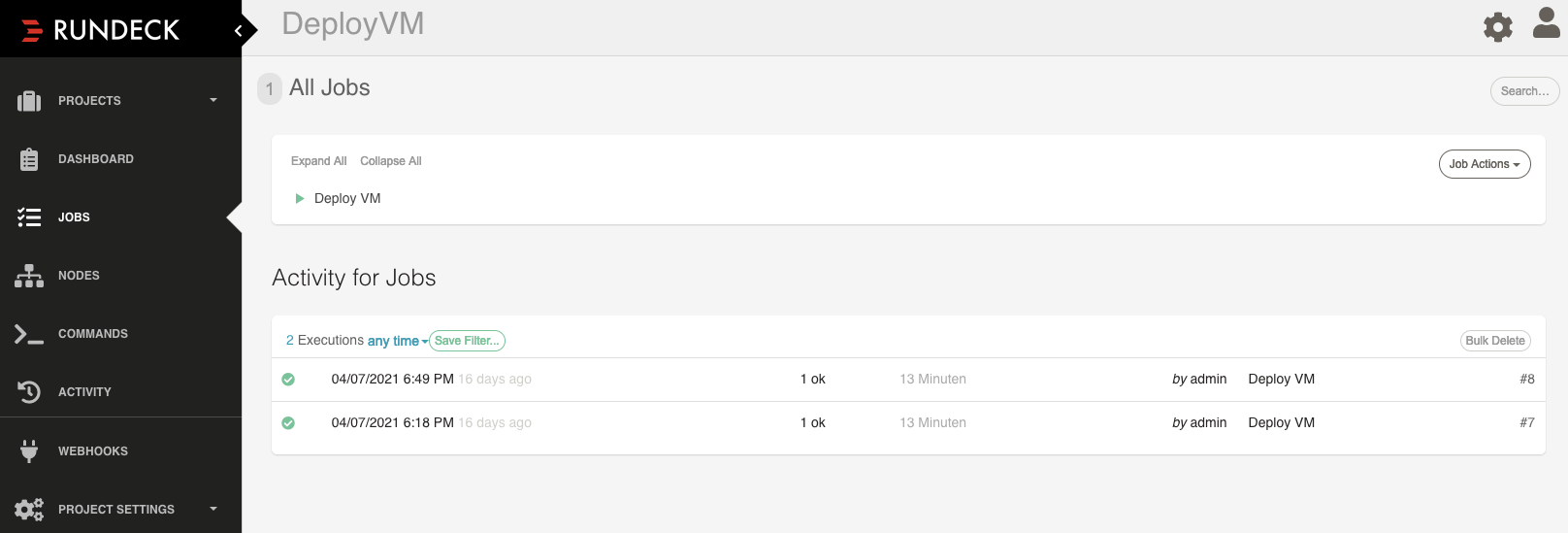Click the Search jobs field

click(1525, 91)
